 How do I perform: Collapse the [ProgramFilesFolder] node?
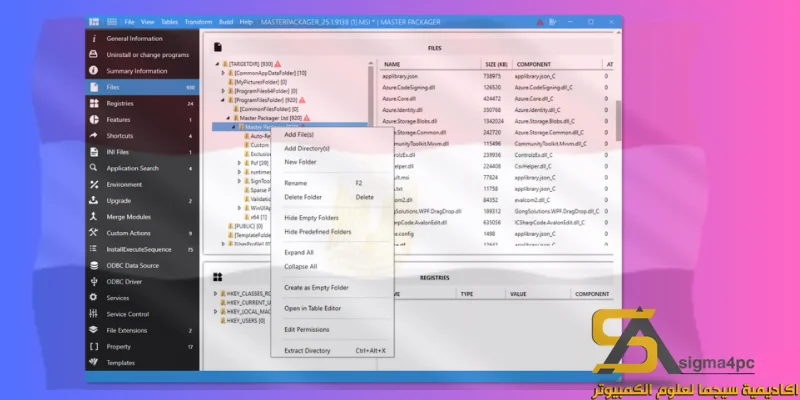(x=223, y=100)
